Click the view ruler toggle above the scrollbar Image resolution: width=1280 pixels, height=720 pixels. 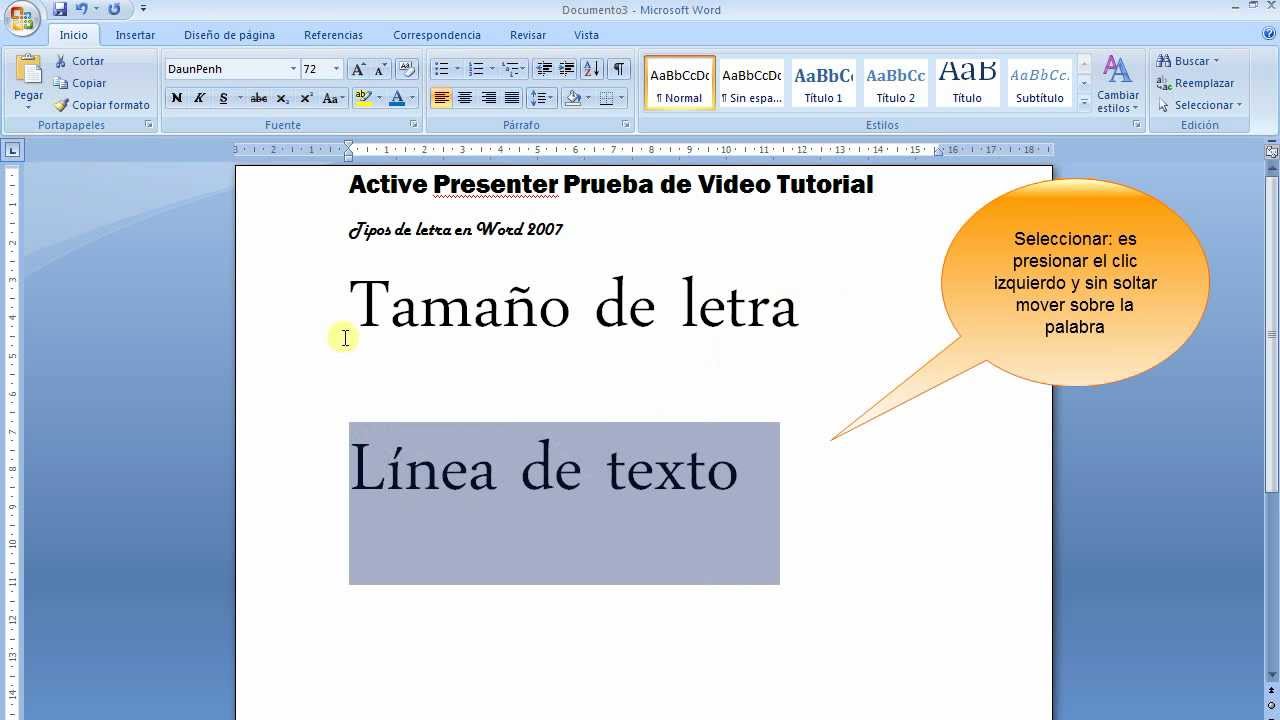[1272, 151]
